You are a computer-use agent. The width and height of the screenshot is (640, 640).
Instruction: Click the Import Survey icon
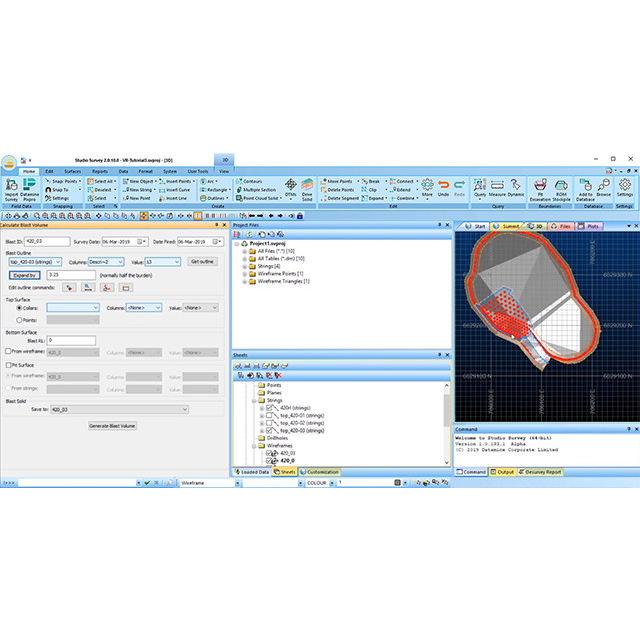11,187
